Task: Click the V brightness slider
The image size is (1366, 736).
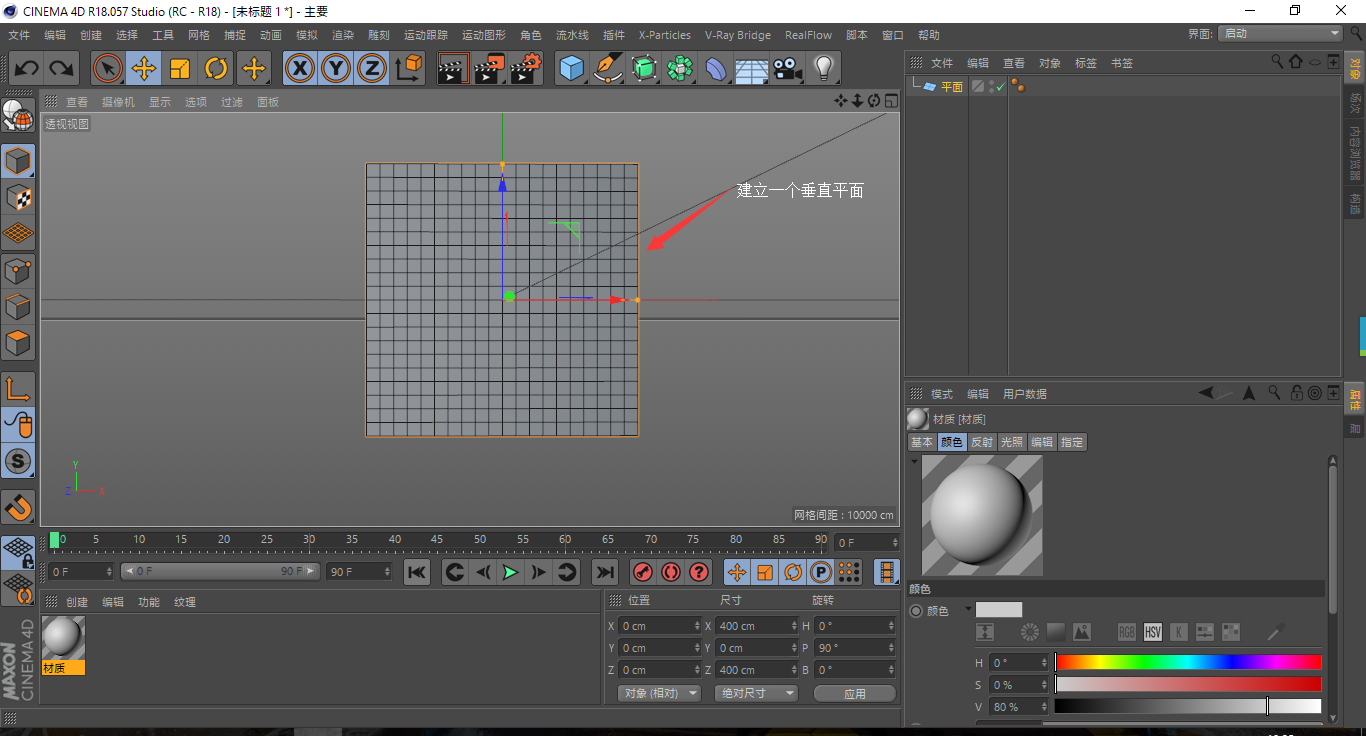Action: (x=1188, y=706)
